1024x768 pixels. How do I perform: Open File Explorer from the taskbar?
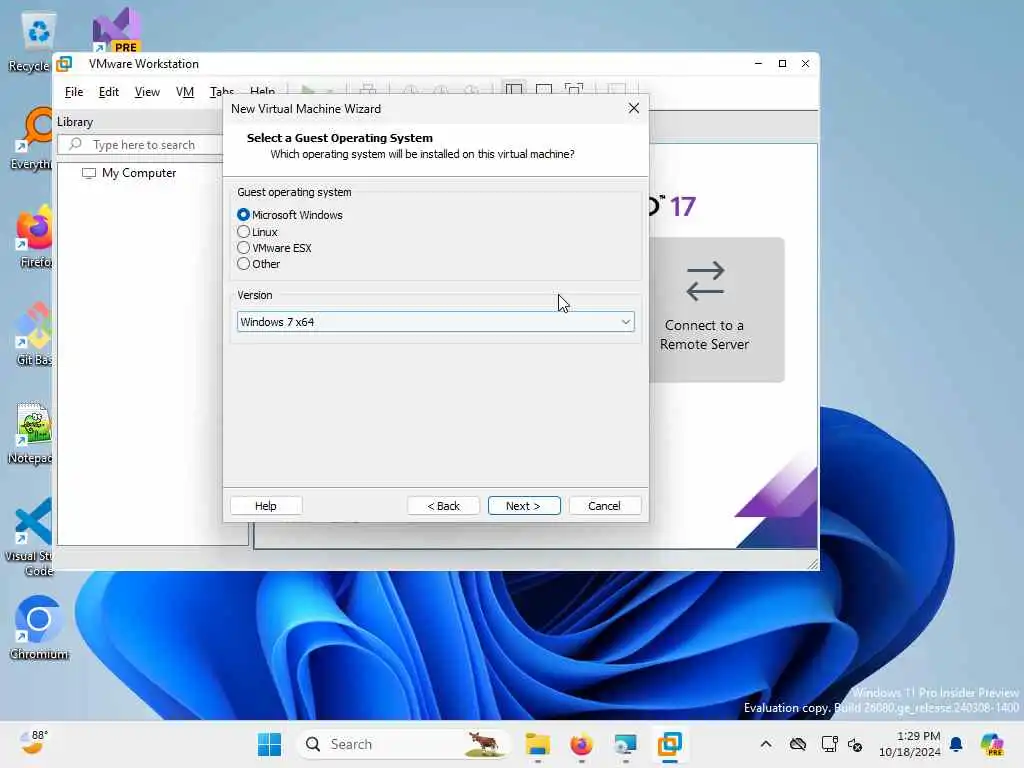537,744
